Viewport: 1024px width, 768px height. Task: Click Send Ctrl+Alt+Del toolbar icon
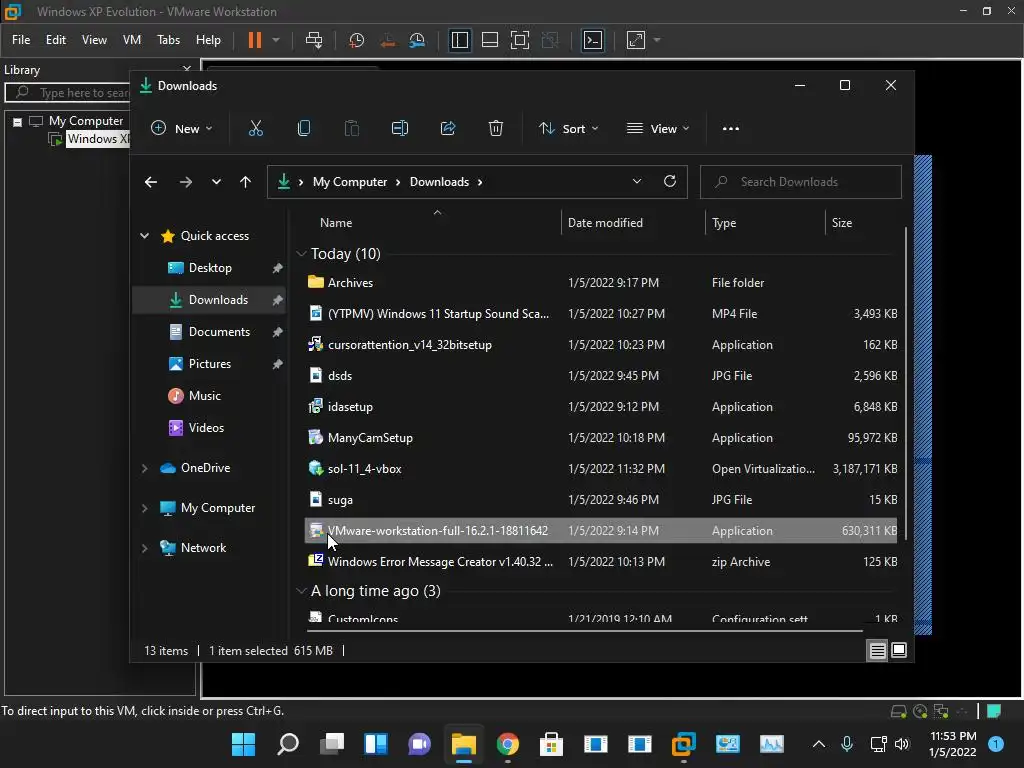click(314, 40)
